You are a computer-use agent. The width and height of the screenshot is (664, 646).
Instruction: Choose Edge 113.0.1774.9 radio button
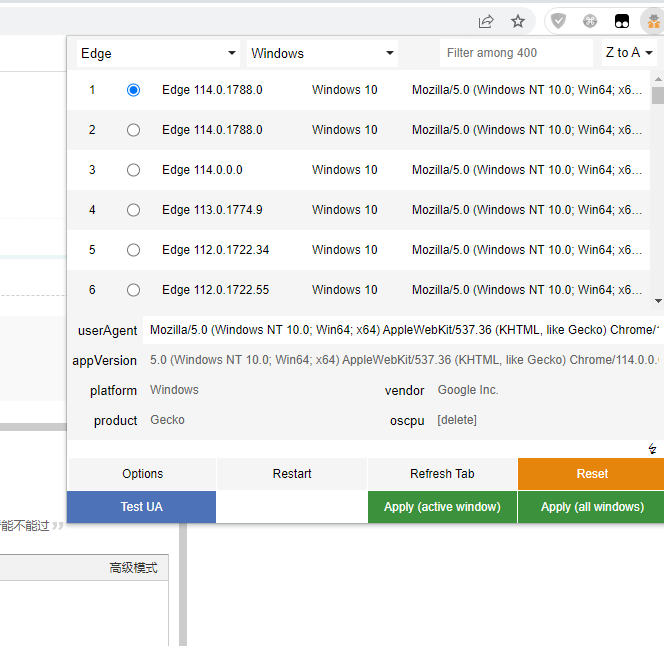133,210
